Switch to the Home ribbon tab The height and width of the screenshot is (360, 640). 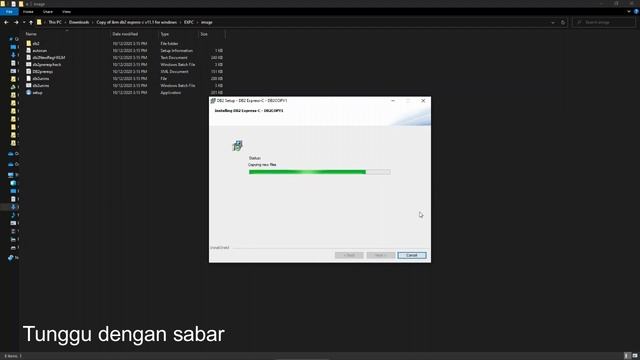(28, 12)
